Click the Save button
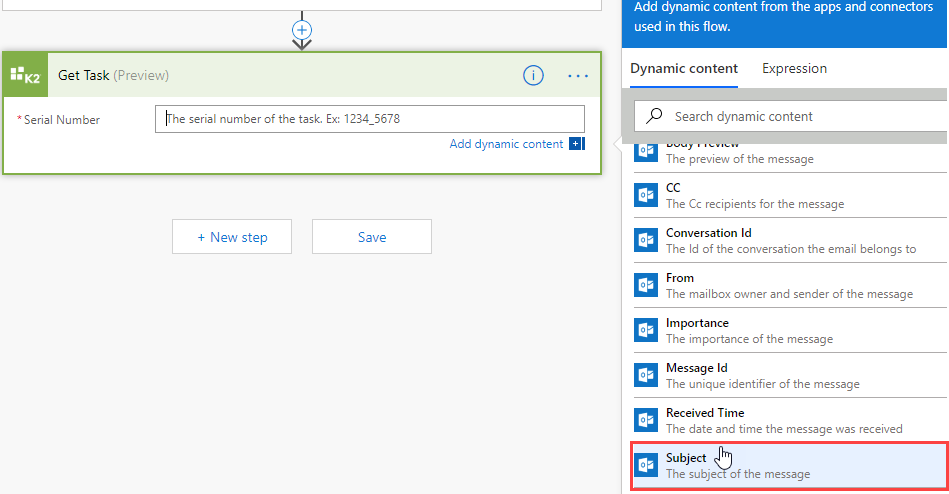This screenshot has height=494, width=949. [x=372, y=237]
